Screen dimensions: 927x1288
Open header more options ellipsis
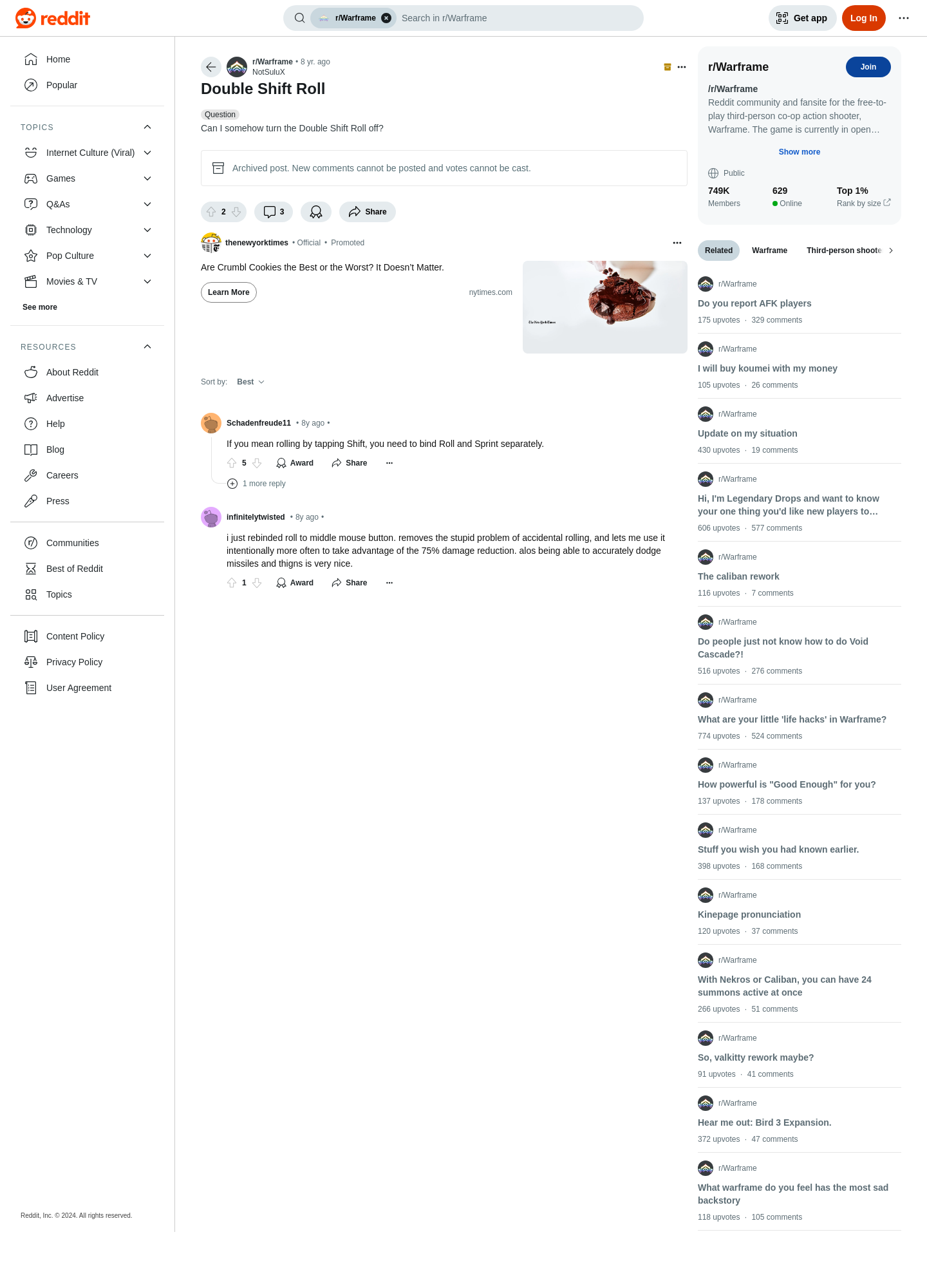[x=904, y=18]
